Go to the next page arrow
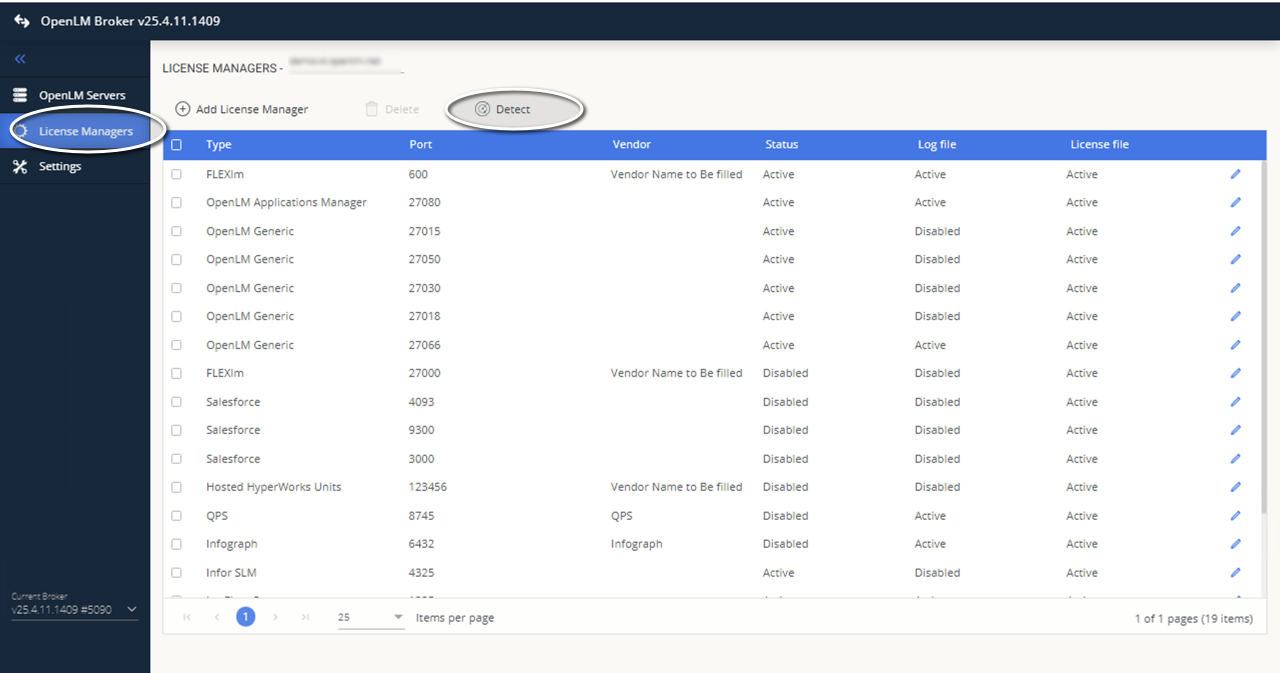 tap(275, 617)
